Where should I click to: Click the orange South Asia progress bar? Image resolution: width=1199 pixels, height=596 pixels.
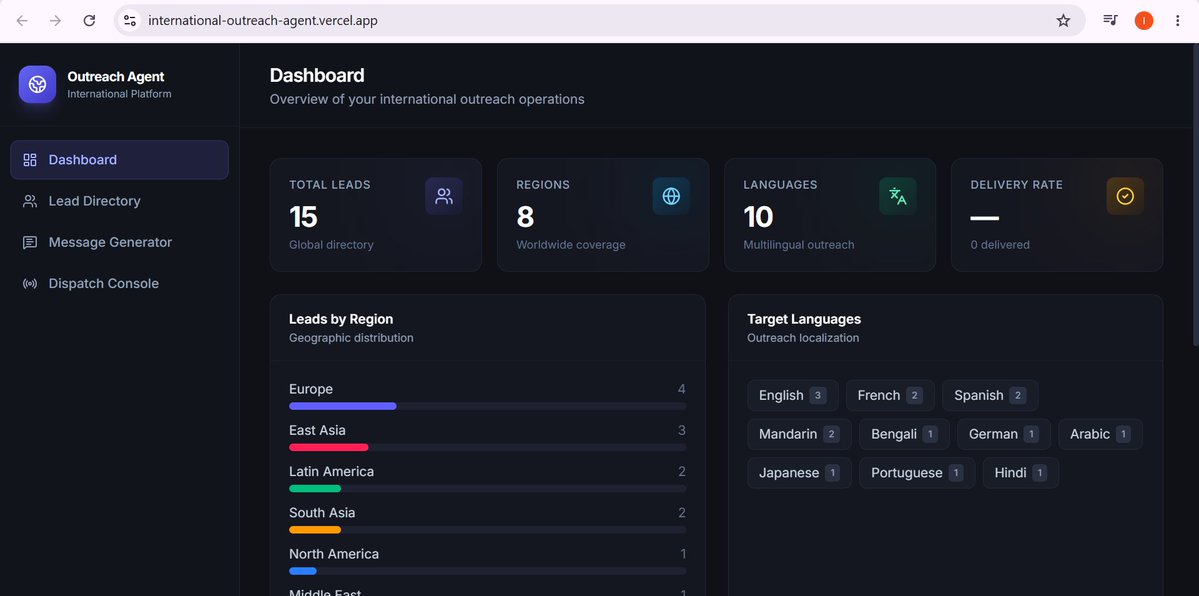(x=315, y=529)
